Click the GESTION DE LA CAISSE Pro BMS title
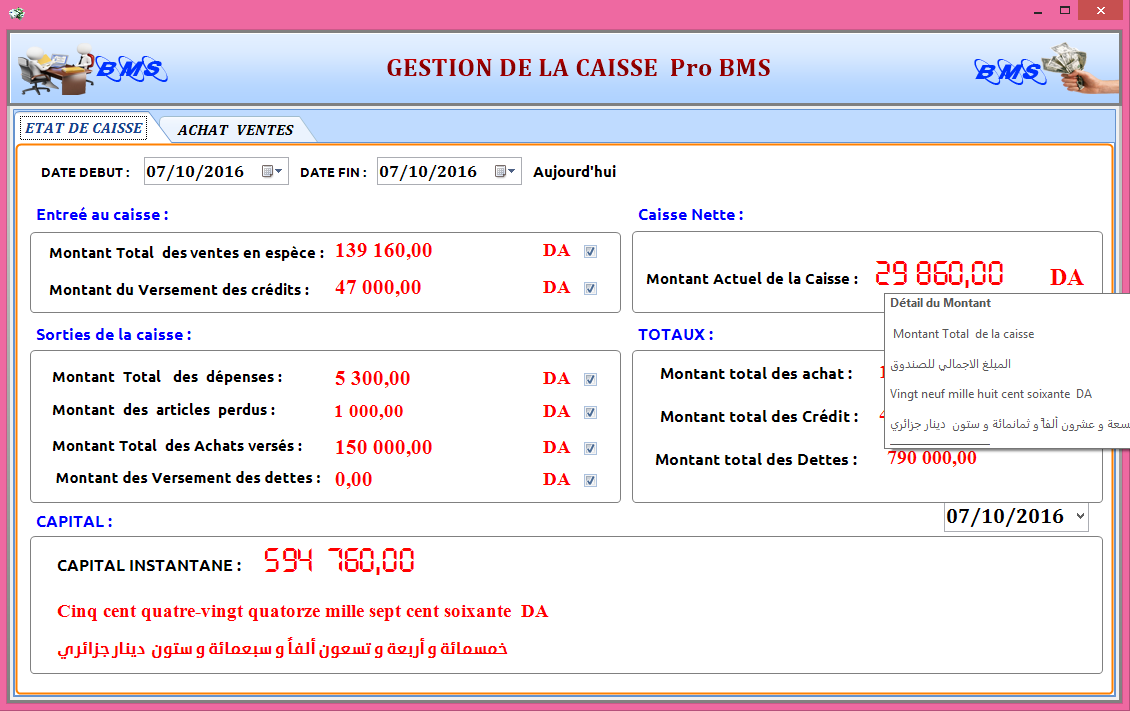Viewport: 1130px width, 711px height. click(578, 68)
